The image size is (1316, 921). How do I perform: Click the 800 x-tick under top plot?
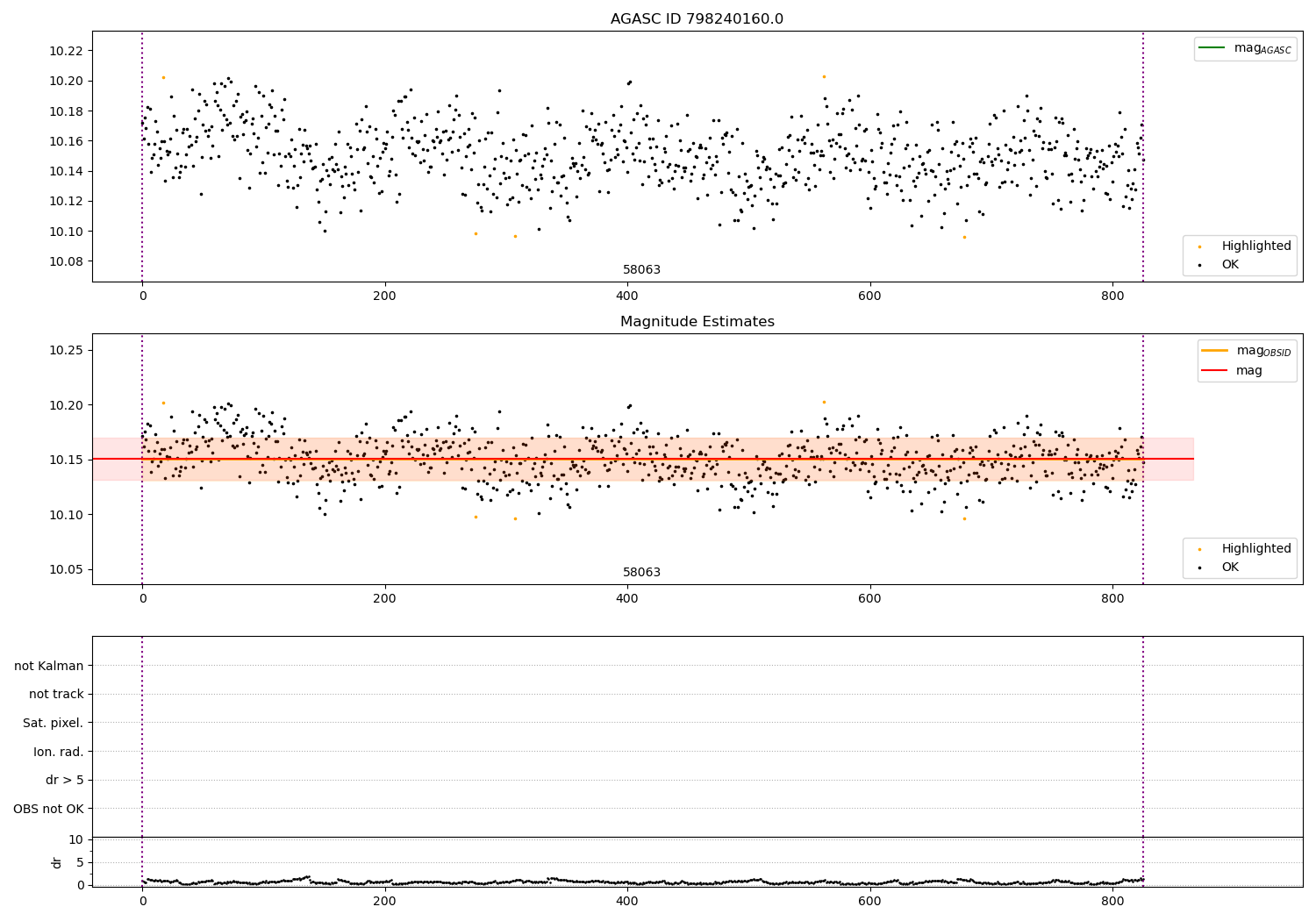click(x=1112, y=296)
